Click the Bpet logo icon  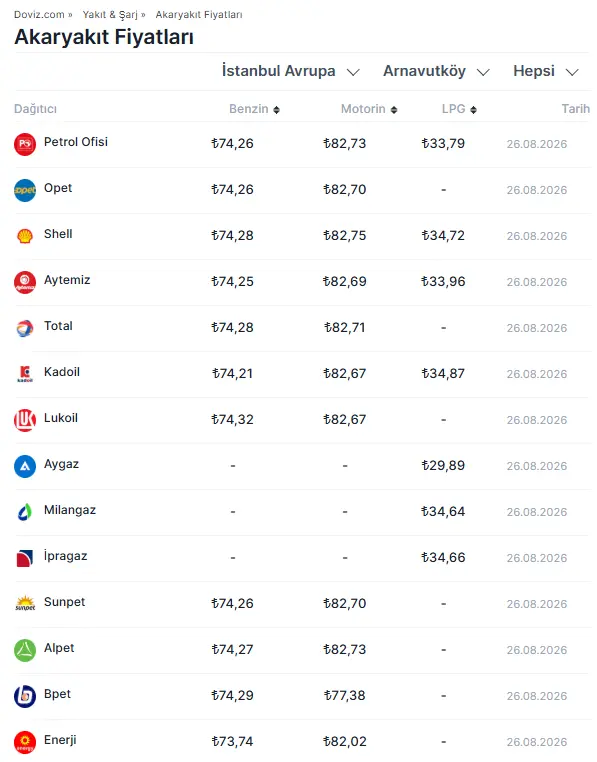(25, 696)
